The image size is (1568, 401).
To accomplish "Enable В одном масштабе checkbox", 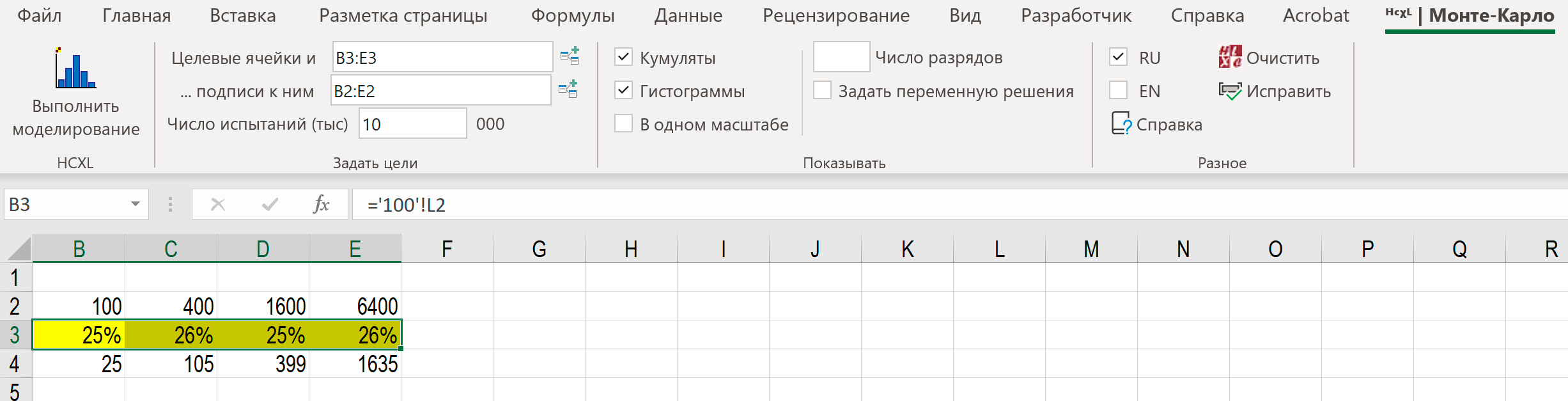I will [x=623, y=123].
